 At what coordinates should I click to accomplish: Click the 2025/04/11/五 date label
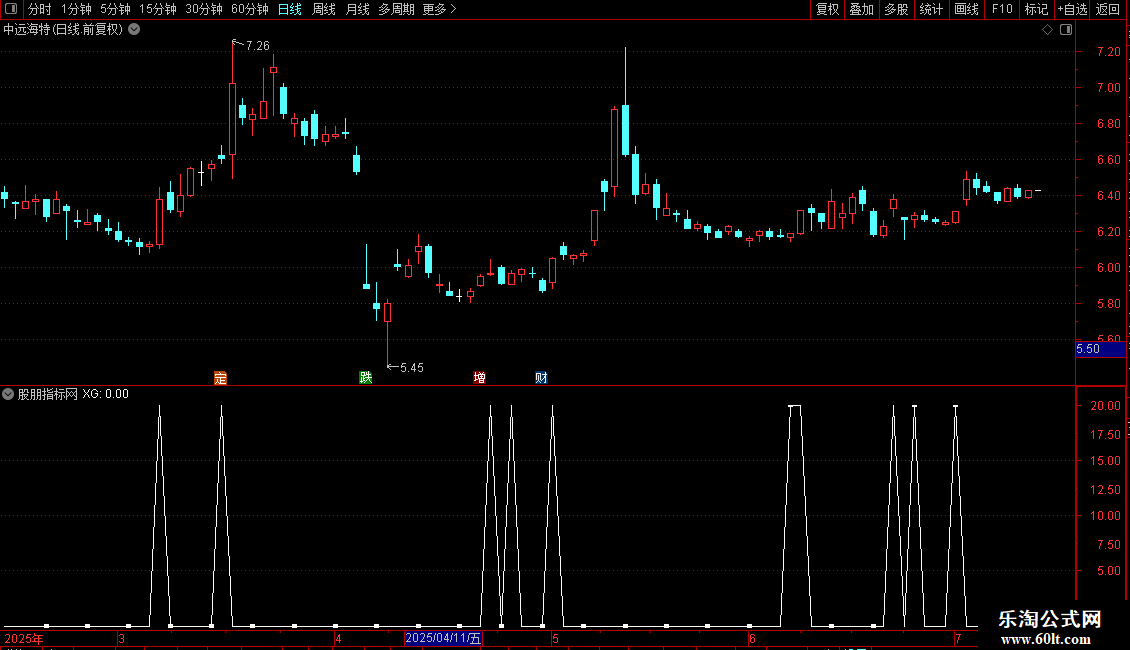point(442,638)
